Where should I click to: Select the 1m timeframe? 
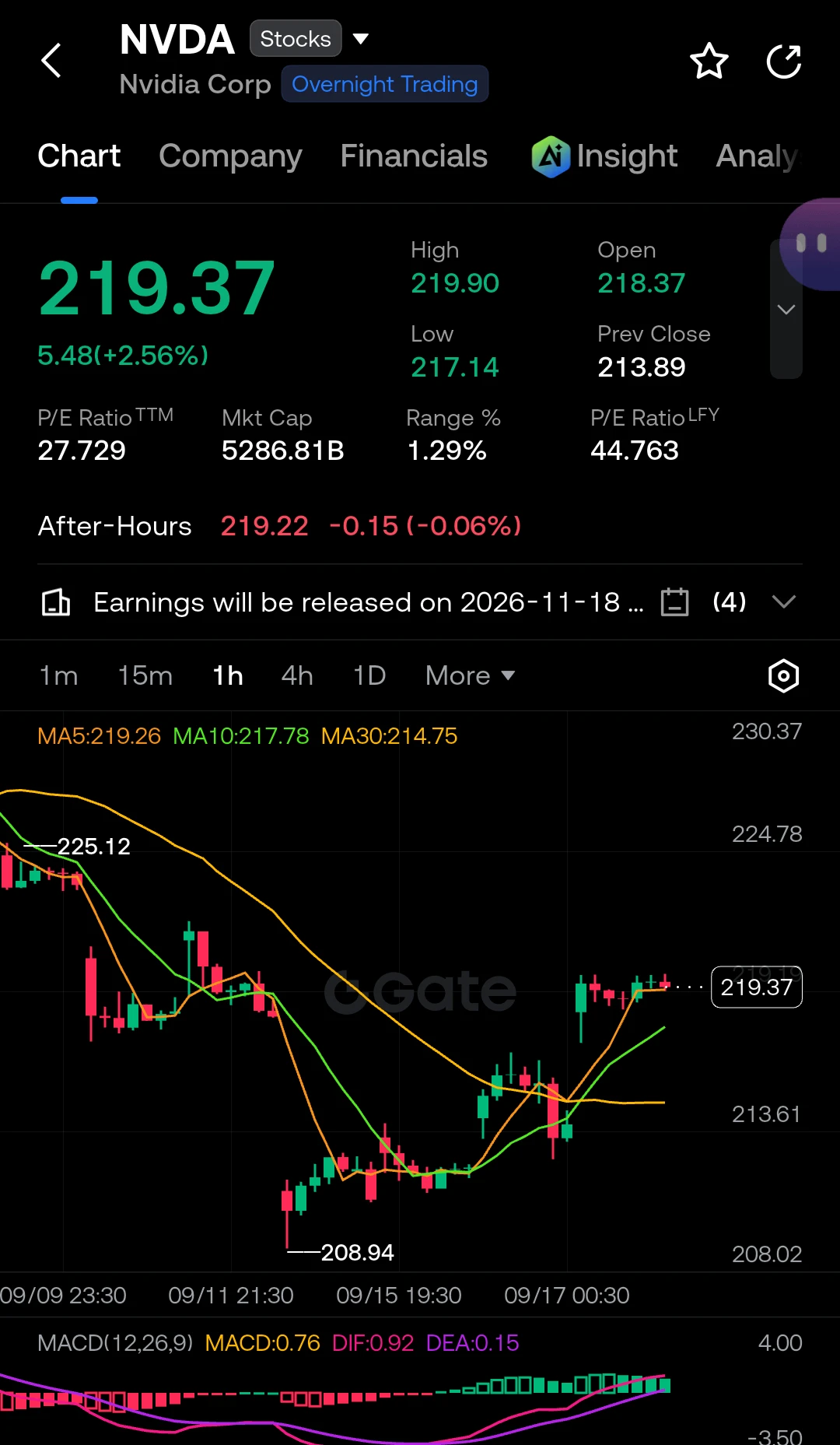click(58, 675)
